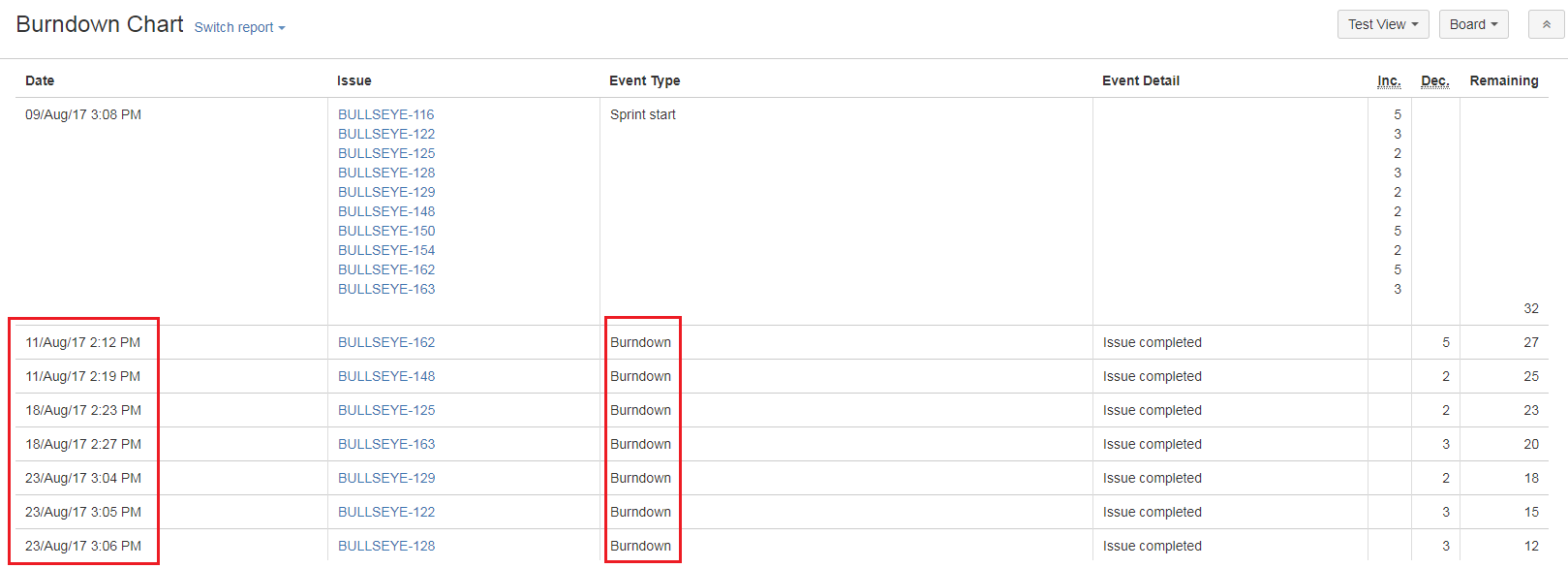This screenshot has height=568, width=1568.
Task: Click the Inc. column header abbreviation
Action: (x=1389, y=80)
